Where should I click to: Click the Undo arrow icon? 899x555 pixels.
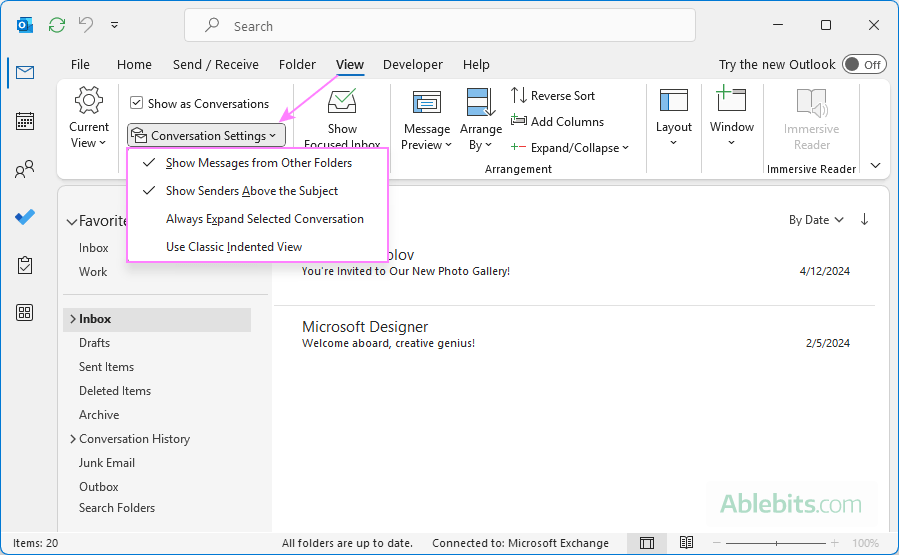[86, 25]
